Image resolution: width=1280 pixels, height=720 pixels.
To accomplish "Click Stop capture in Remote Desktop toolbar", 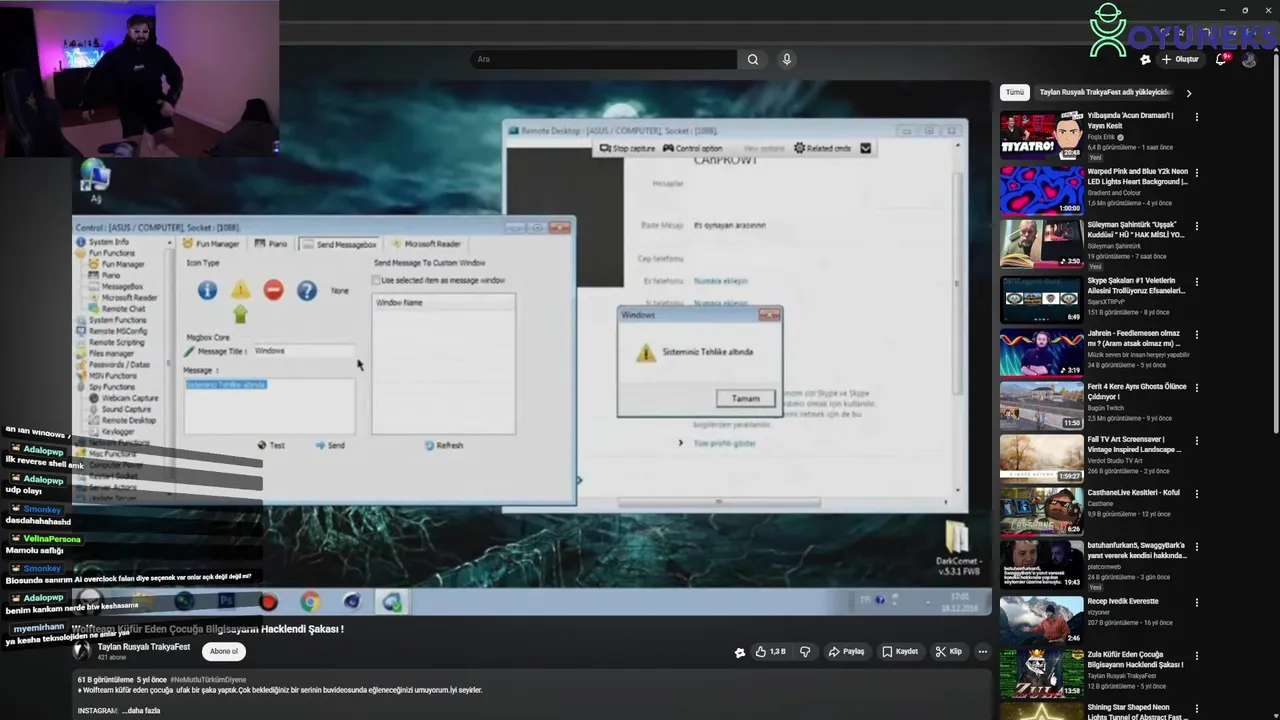I will pos(627,148).
